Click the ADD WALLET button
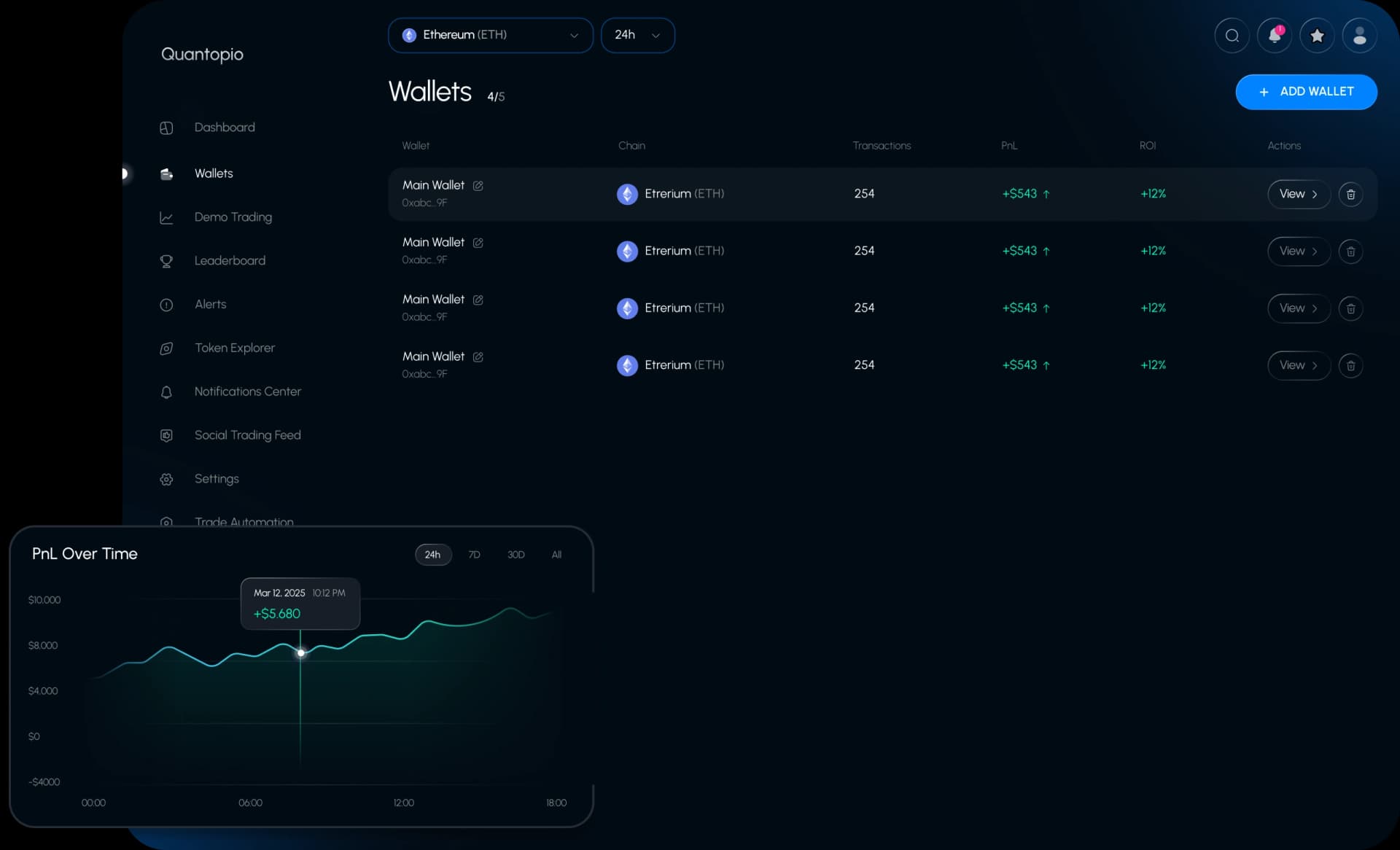The image size is (1400, 850). (1305, 92)
